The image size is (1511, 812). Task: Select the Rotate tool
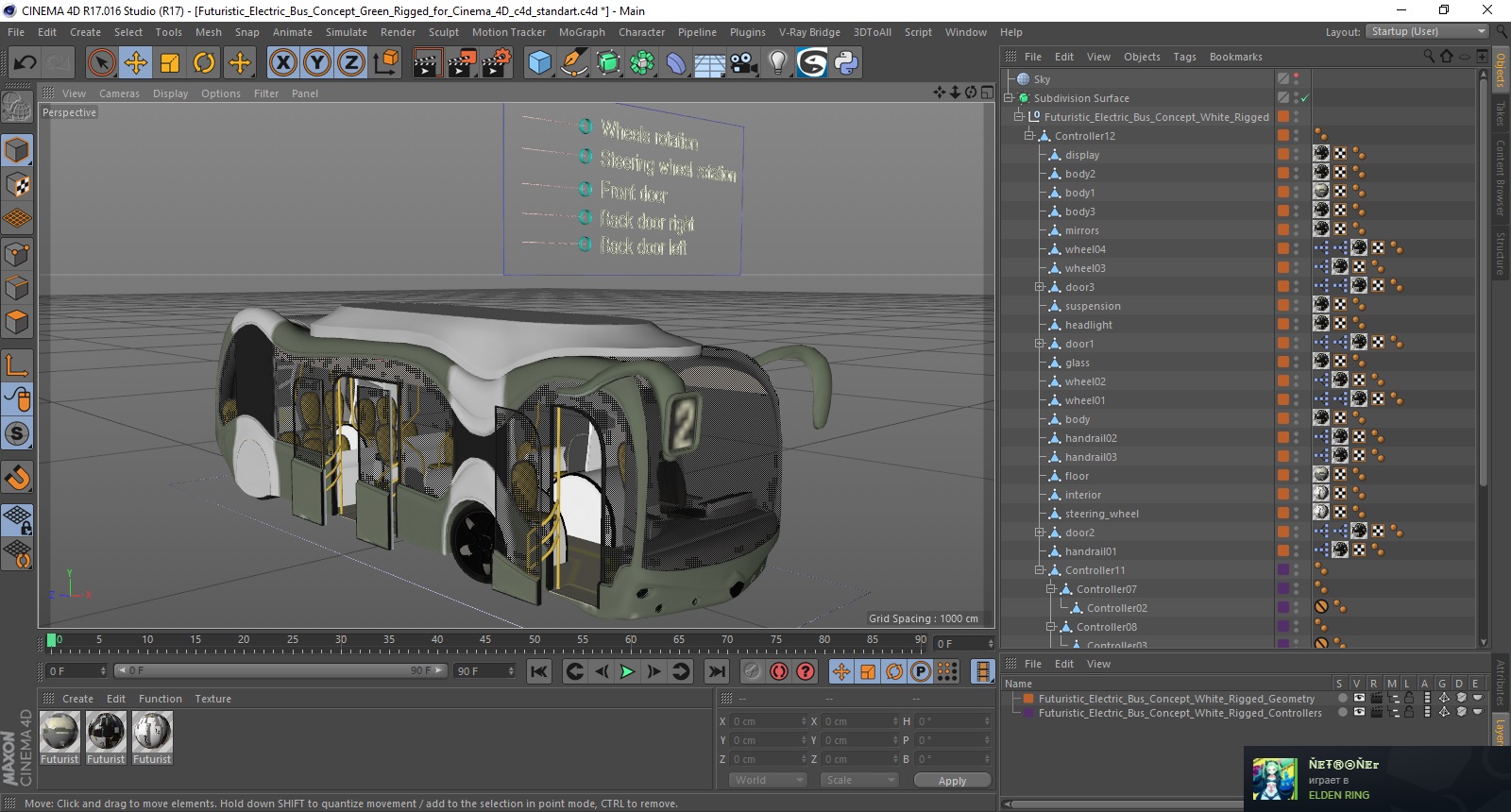[x=204, y=63]
